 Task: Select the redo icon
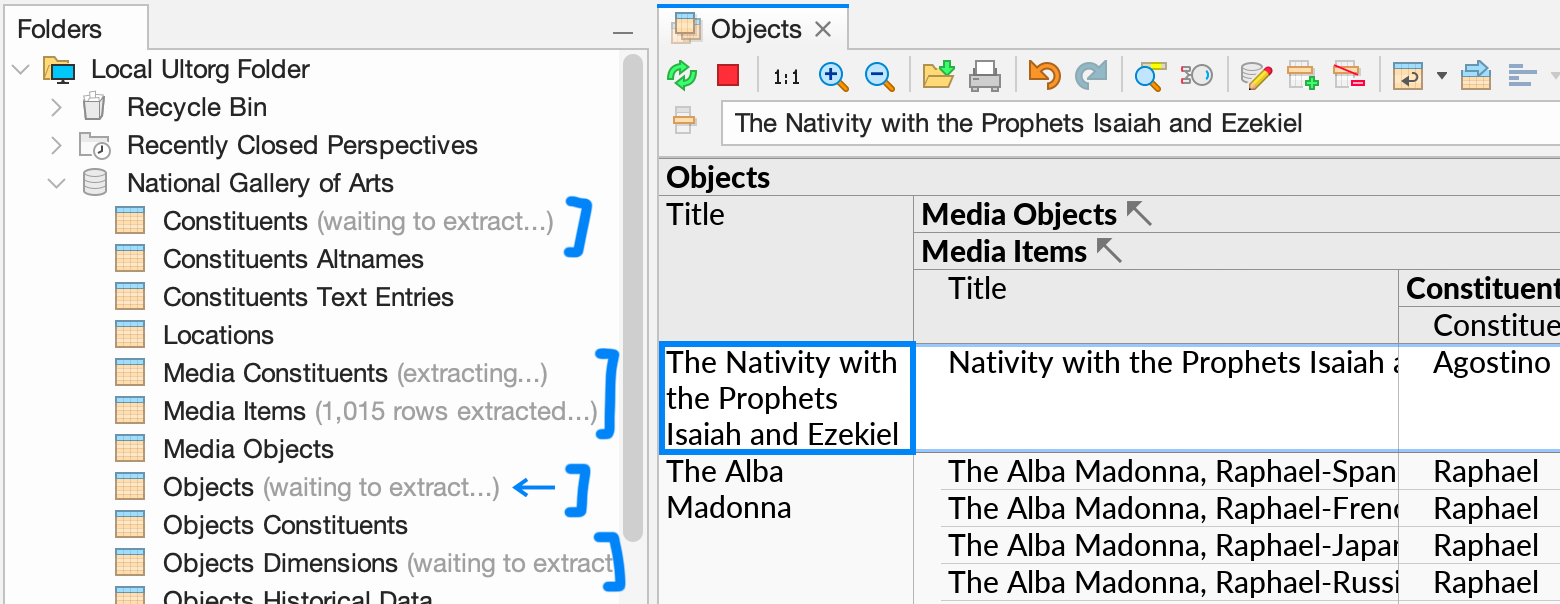(1090, 75)
